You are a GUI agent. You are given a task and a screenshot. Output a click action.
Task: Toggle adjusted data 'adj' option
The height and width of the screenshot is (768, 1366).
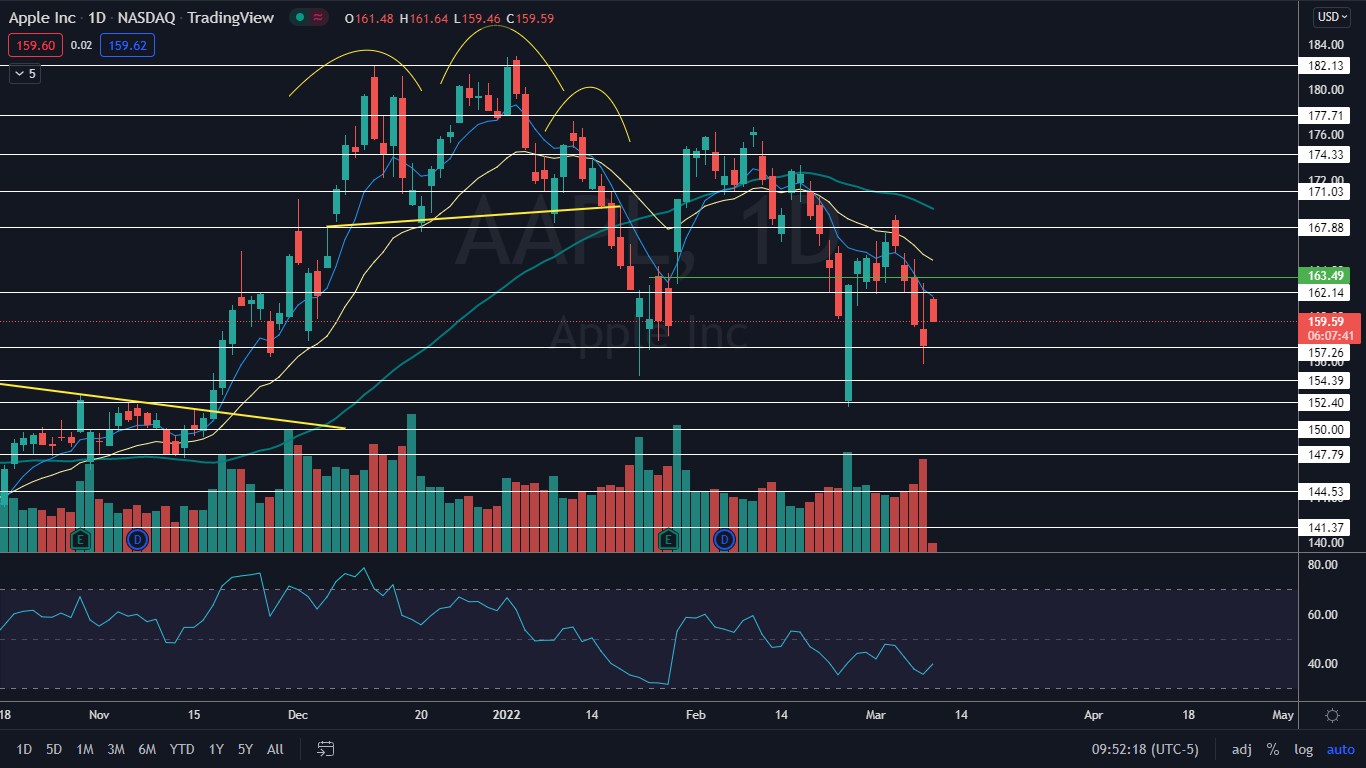tap(1242, 749)
